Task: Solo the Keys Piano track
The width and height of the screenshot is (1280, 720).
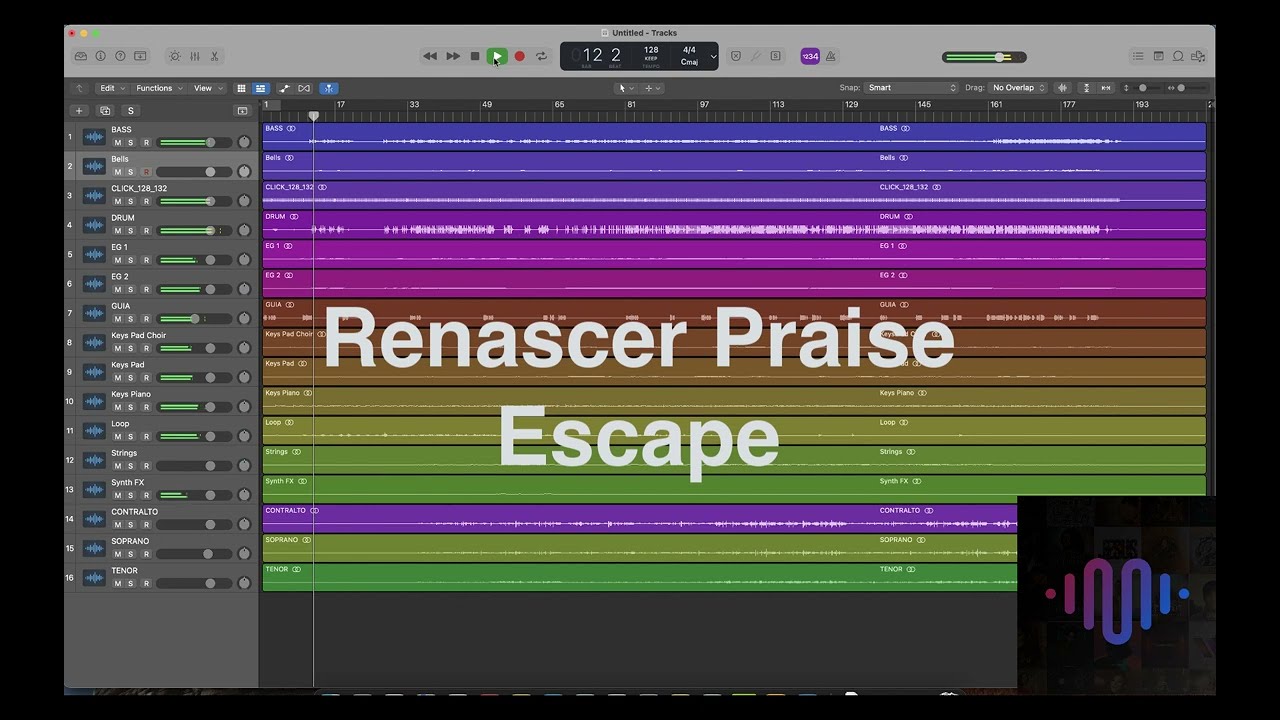Action: (130, 407)
